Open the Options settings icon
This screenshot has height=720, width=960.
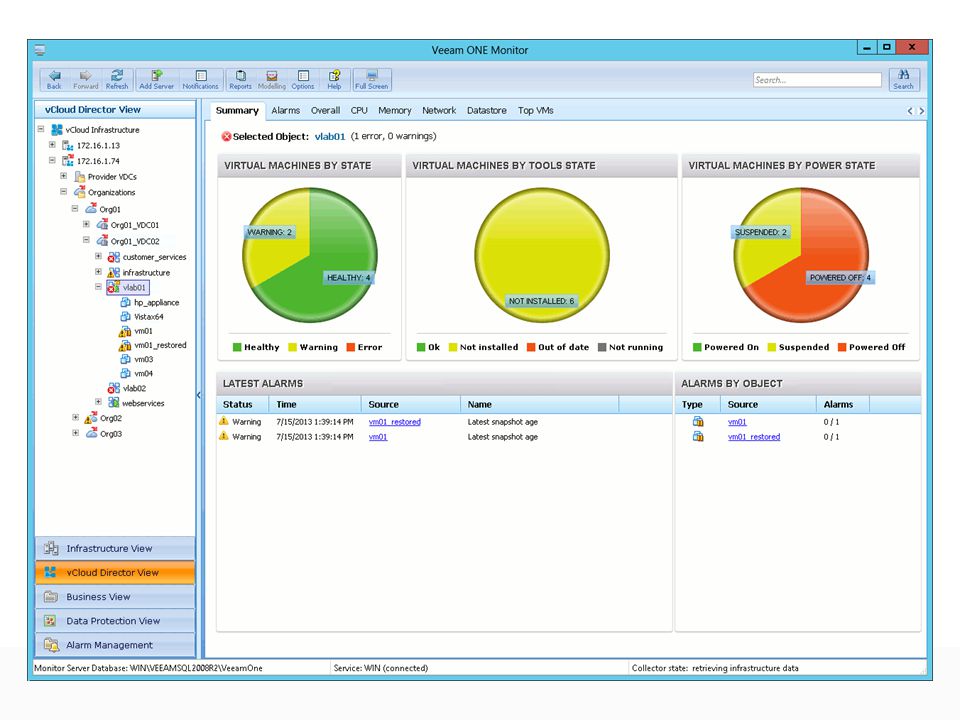pos(303,79)
